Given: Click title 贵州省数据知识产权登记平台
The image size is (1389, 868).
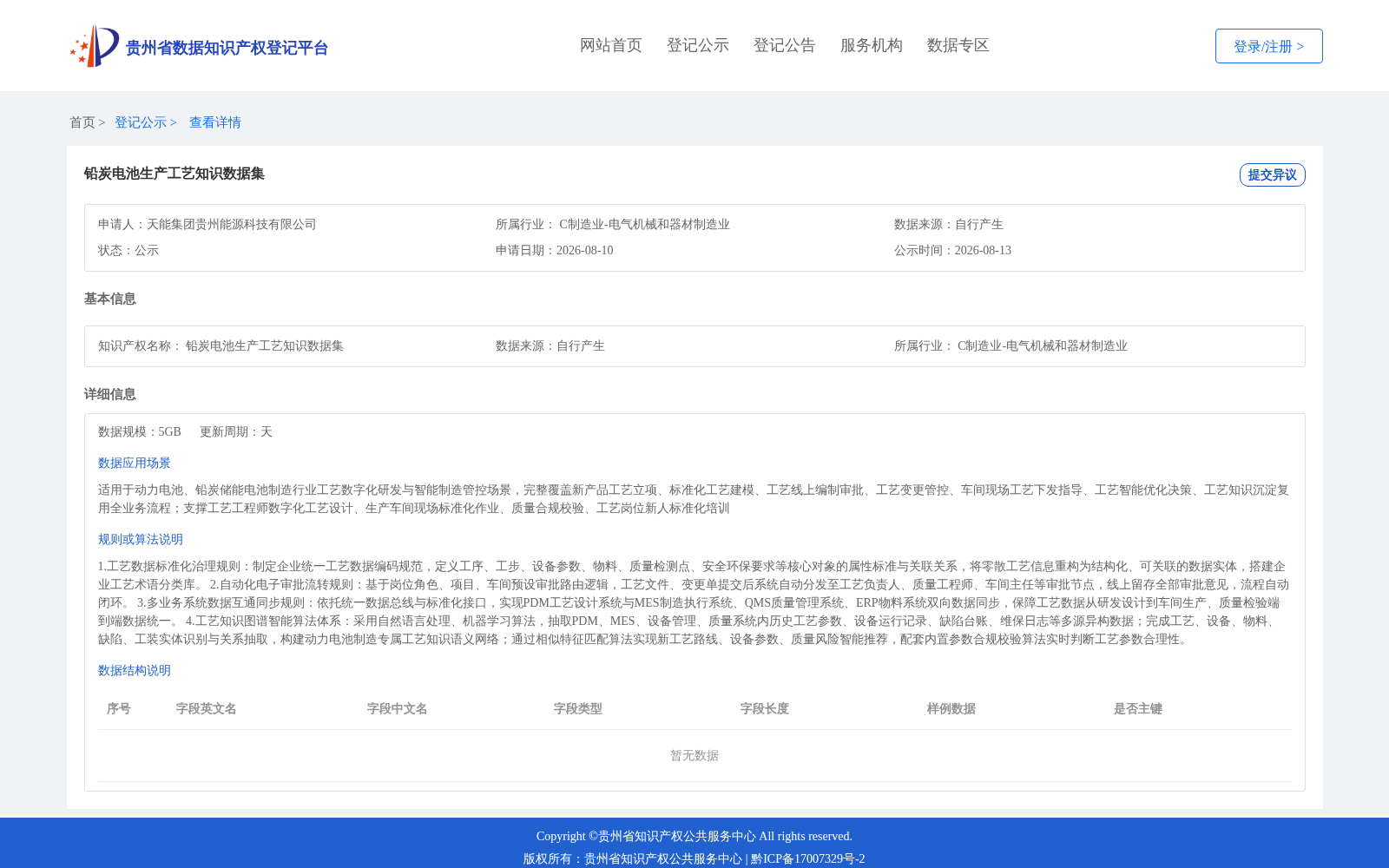Looking at the screenshot, I should [227, 48].
